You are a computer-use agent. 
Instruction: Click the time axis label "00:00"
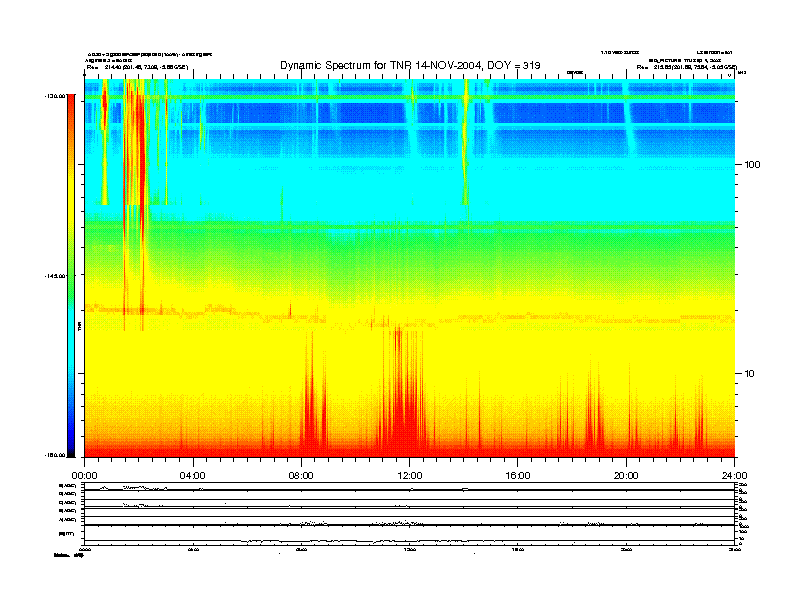[84, 476]
